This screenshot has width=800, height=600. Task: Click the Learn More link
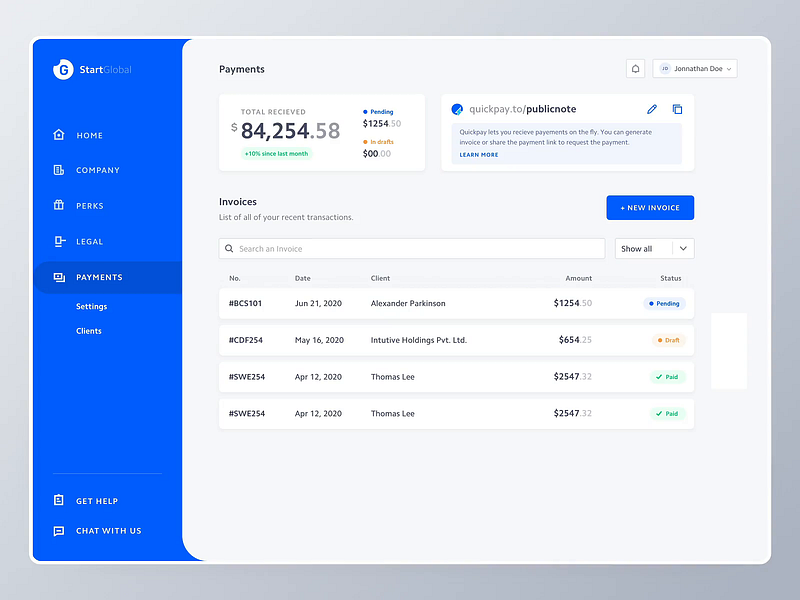click(478, 155)
